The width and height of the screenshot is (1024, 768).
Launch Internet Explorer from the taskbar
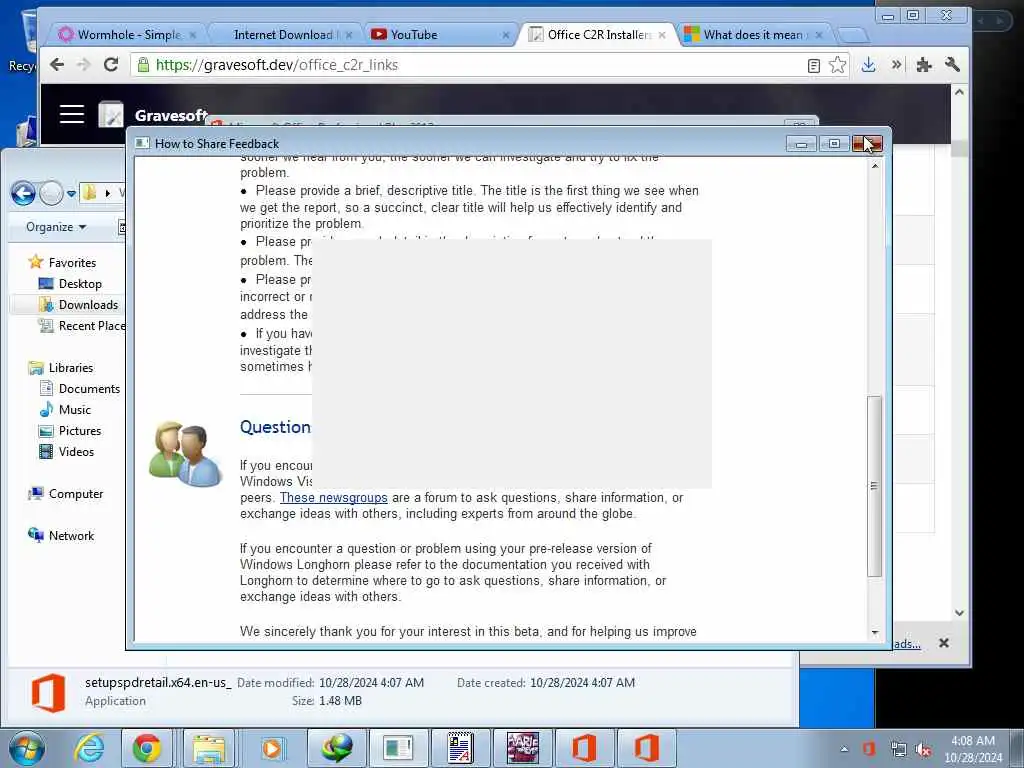point(89,748)
